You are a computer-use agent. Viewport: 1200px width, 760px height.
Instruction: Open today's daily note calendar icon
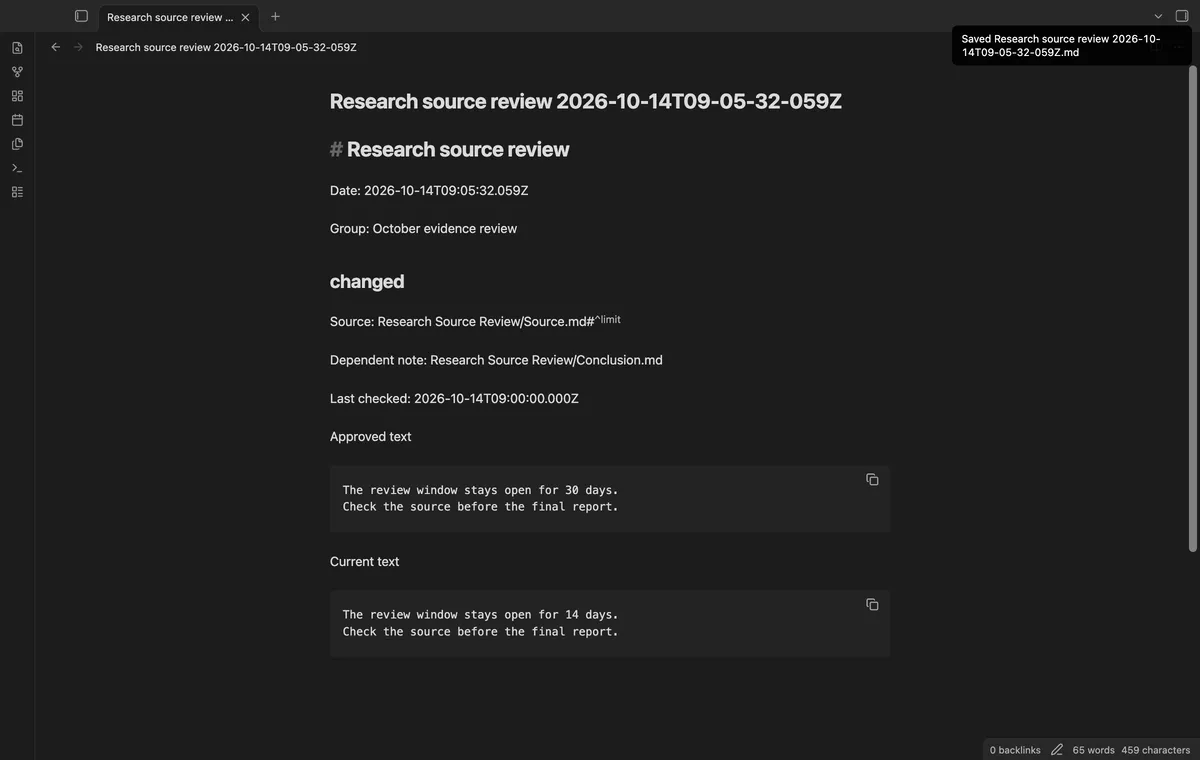click(x=17, y=120)
